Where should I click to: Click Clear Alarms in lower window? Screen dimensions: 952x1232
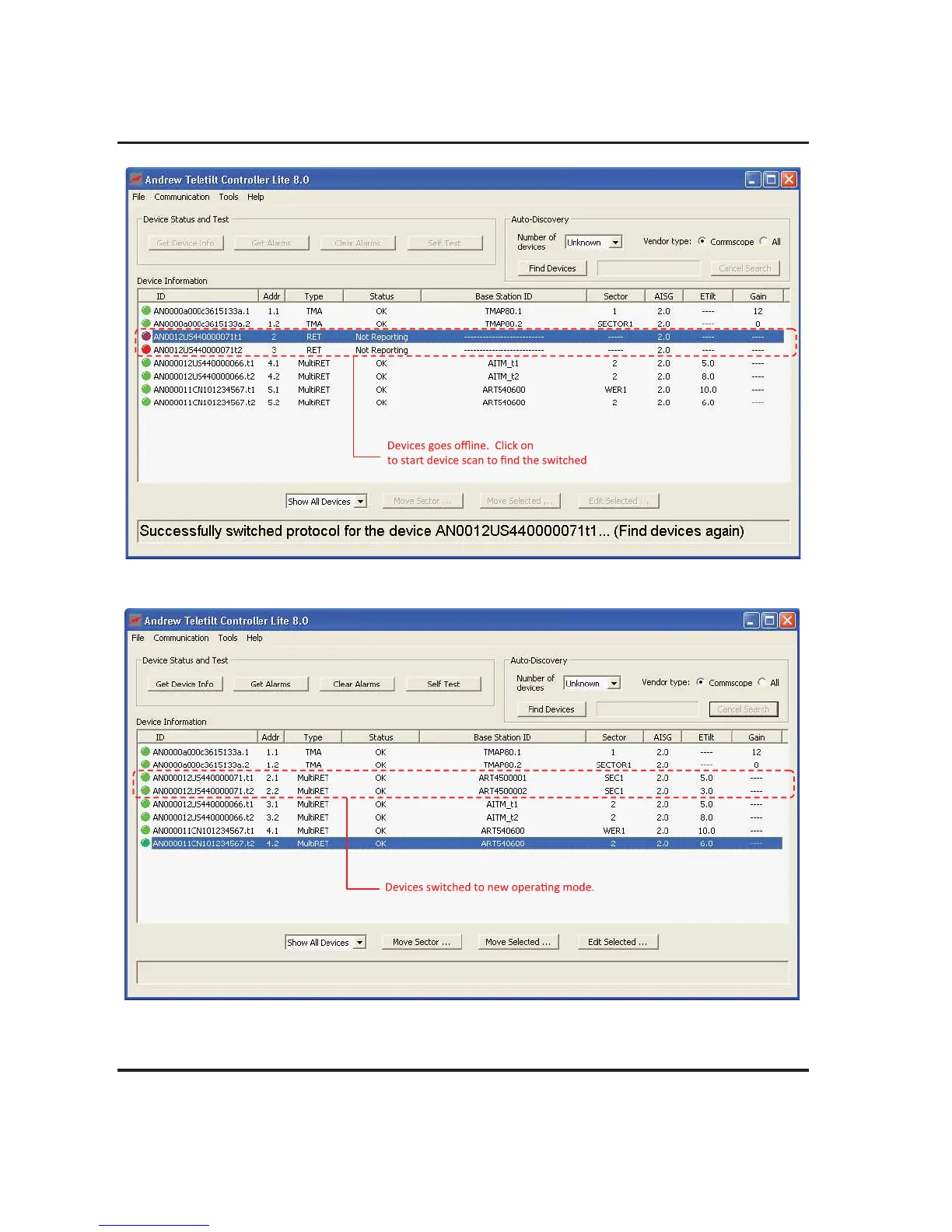[x=357, y=684]
